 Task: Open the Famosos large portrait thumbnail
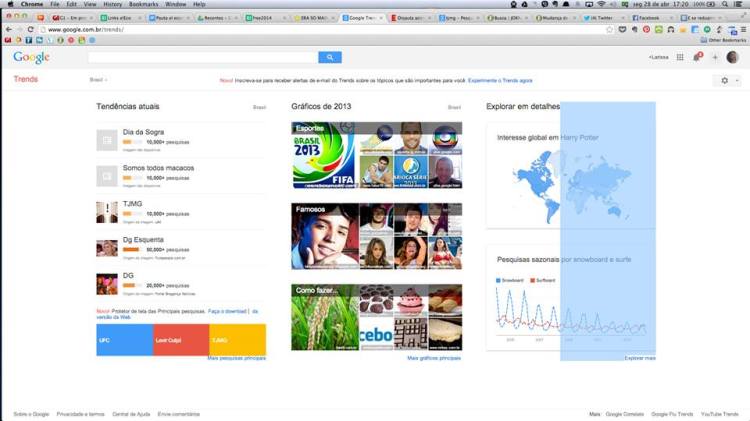pyautogui.click(x=325, y=236)
